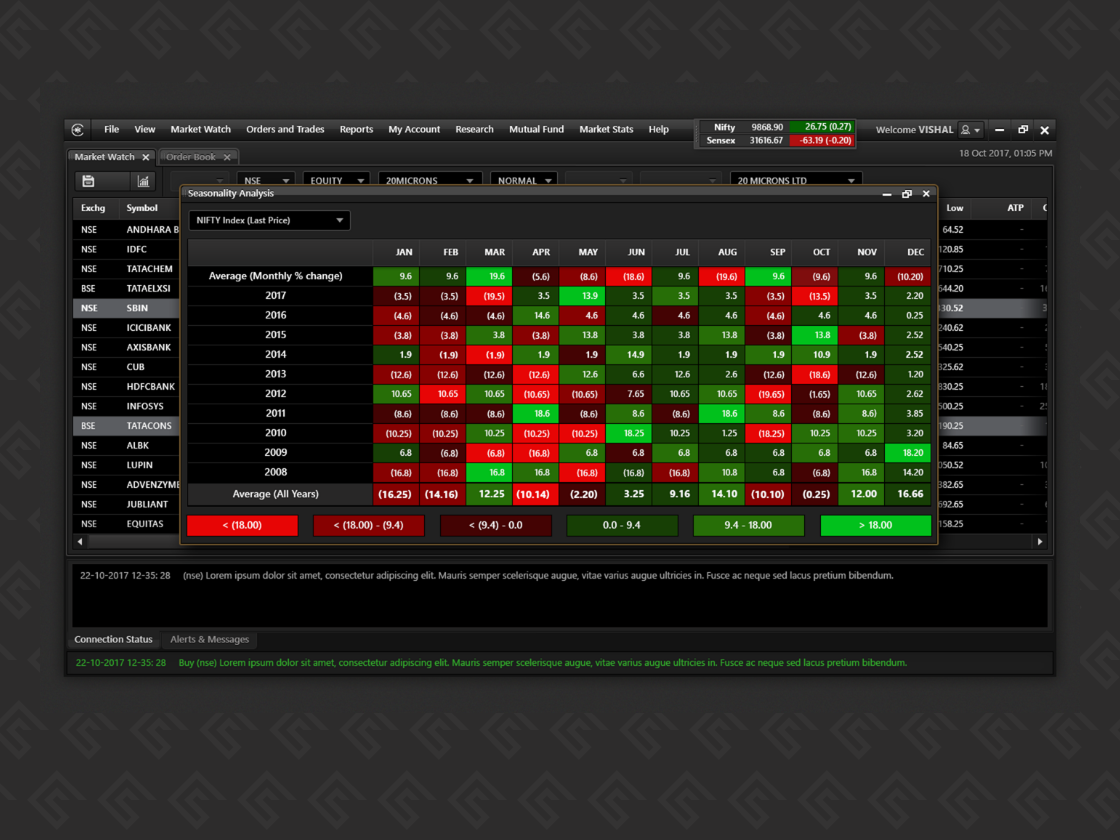Image resolution: width=1120 pixels, height=840 pixels.
Task: Select the ICICIBANK row in Market Watch
Action: [126, 328]
